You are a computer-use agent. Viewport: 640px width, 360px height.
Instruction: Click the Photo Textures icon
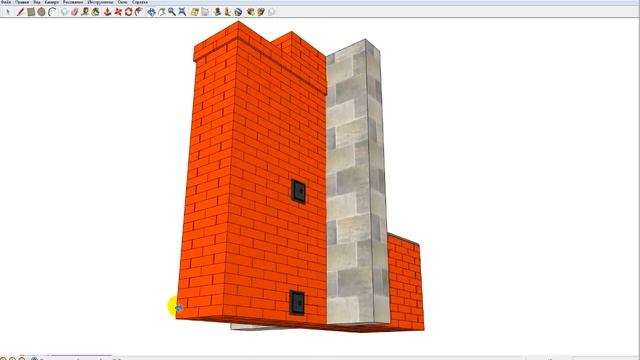(227, 12)
